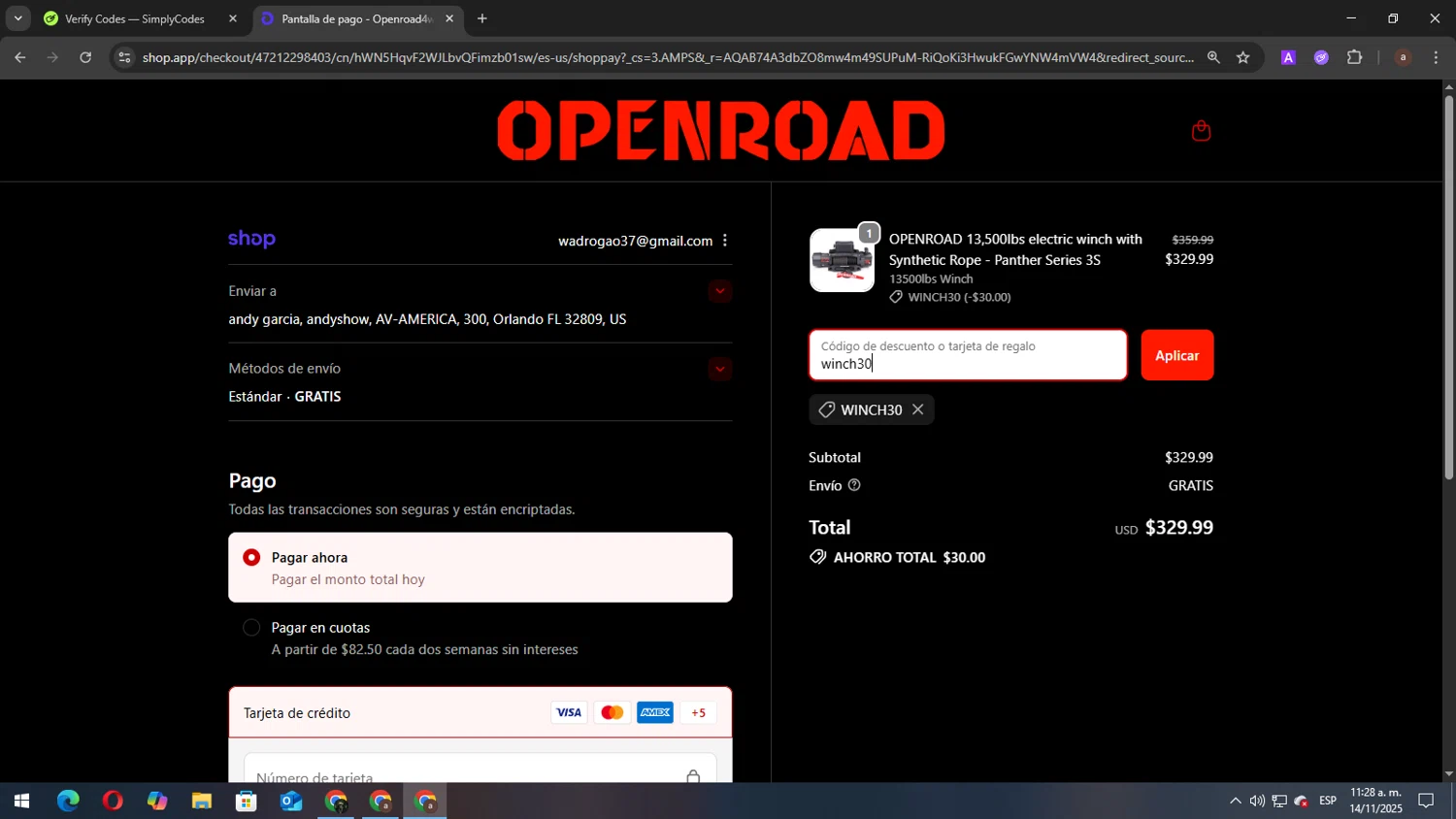Bookmark this page with the star
This screenshot has width=1456, height=819.
tap(1242, 57)
